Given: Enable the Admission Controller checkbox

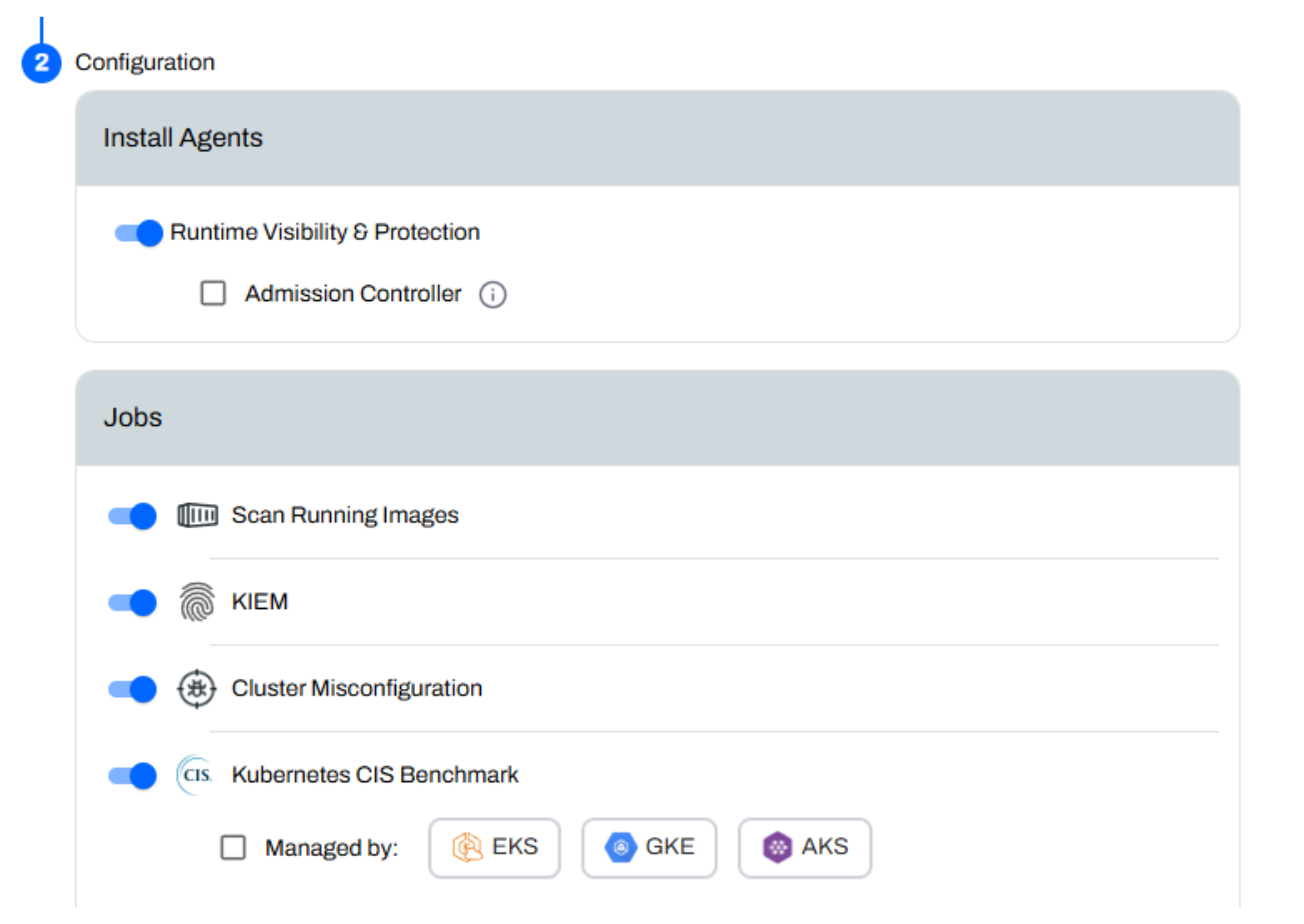Looking at the screenshot, I should pyautogui.click(x=213, y=294).
